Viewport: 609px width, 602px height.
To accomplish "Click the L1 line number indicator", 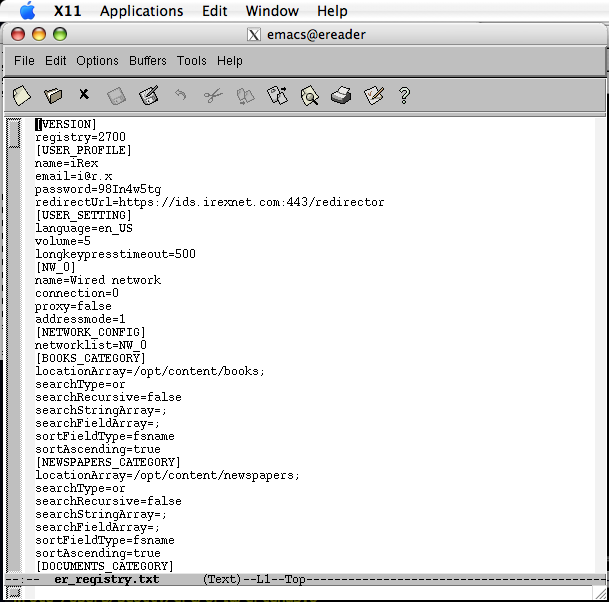I will pyautogui.click(x=263, y=579).
